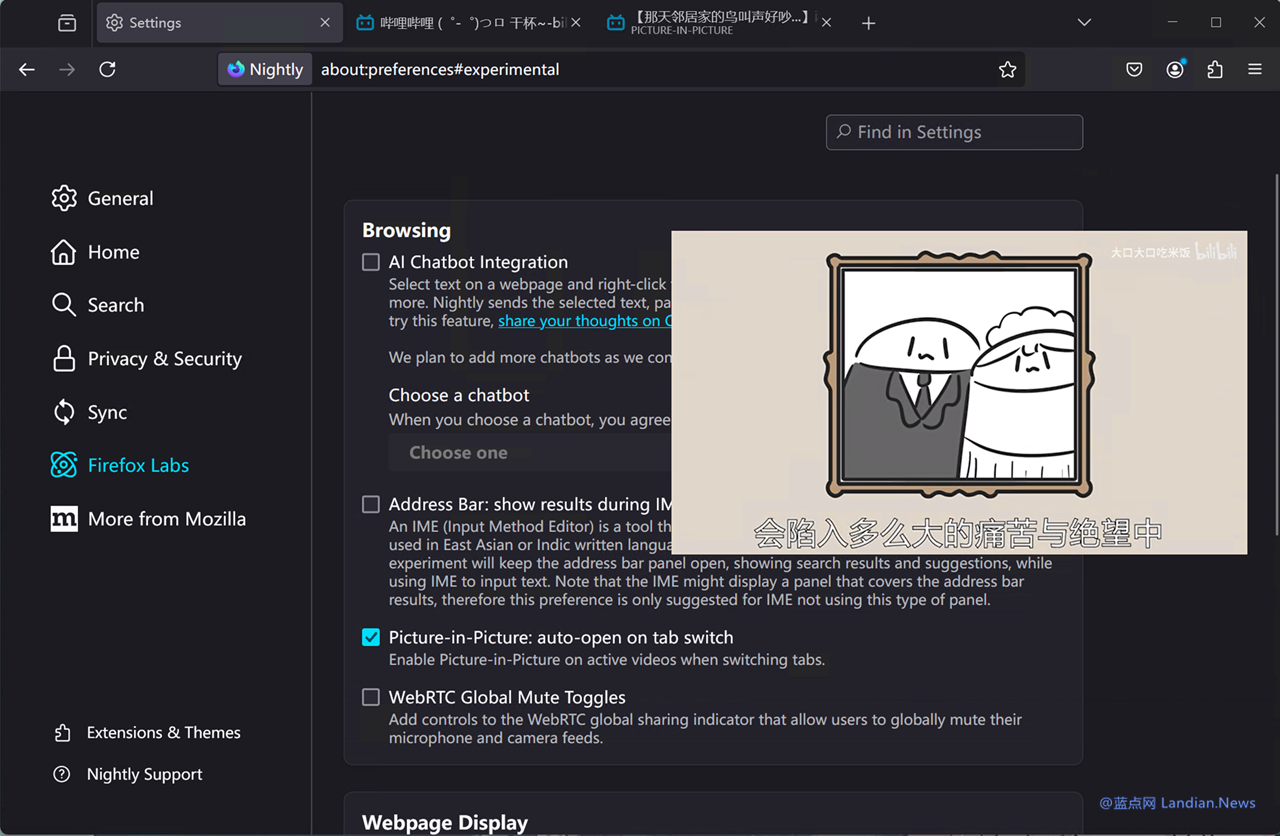This screenshot has height=836, width=1280.
Task: Click the Nightly Support question icon
Action: (x=62, y=774)
